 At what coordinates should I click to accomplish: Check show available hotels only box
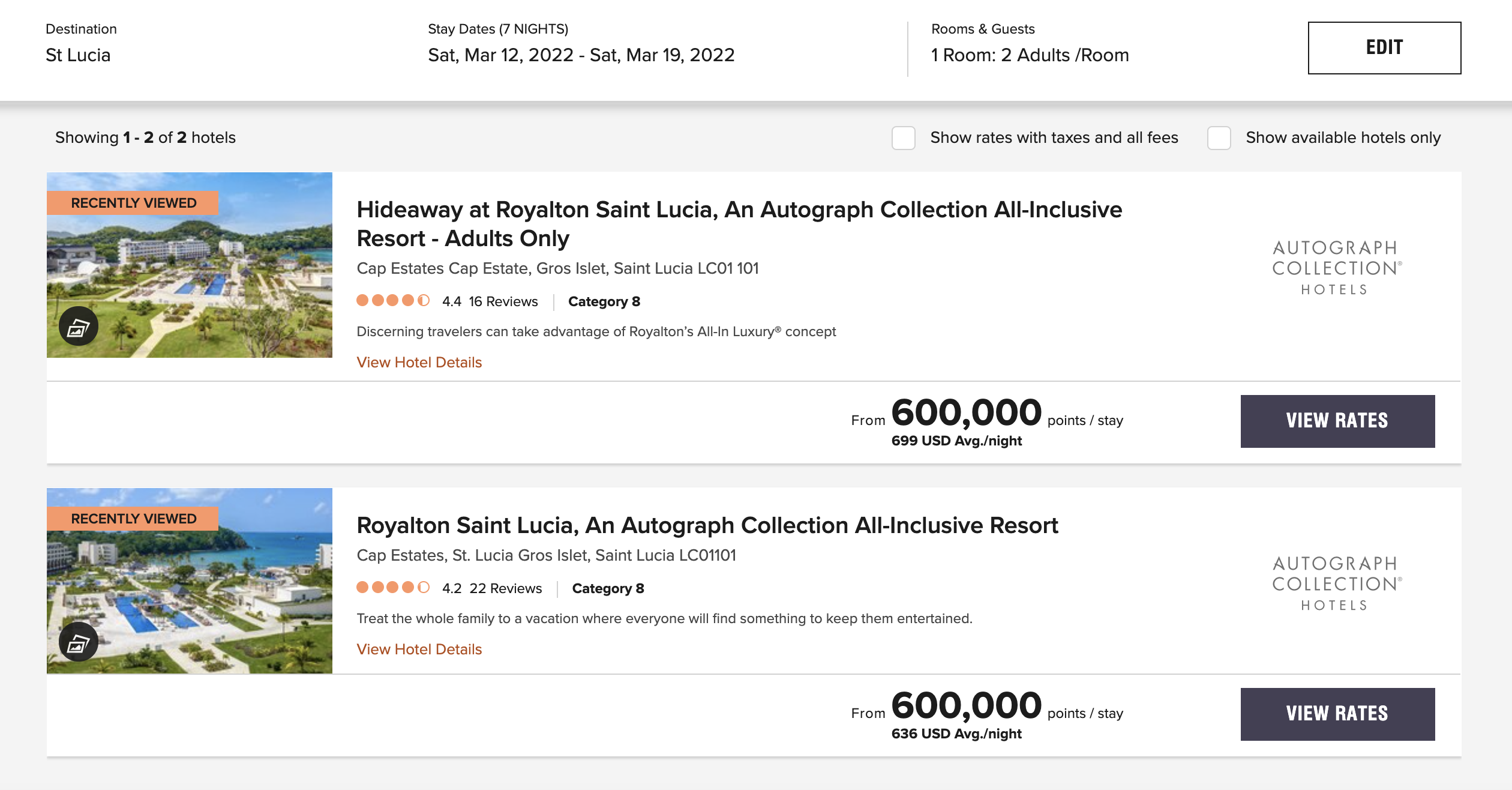click(1219, 138)
